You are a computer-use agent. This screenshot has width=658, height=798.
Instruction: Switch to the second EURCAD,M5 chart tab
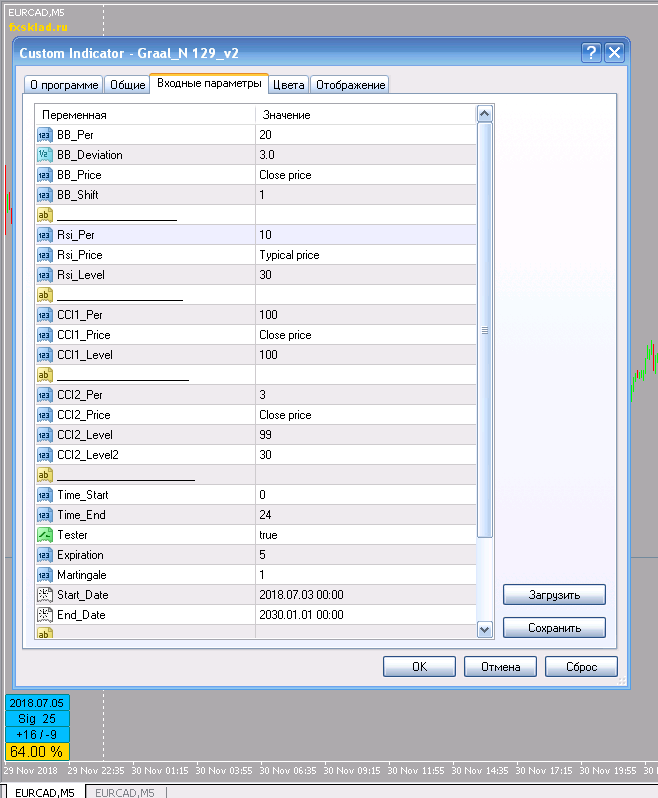pyautogui.click(x=125, y=792)
